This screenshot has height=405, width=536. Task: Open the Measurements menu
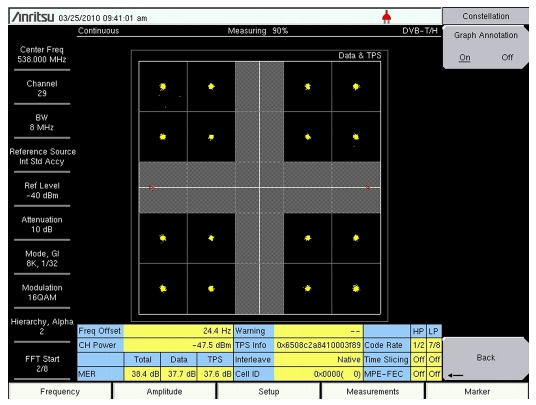[373, 391]
